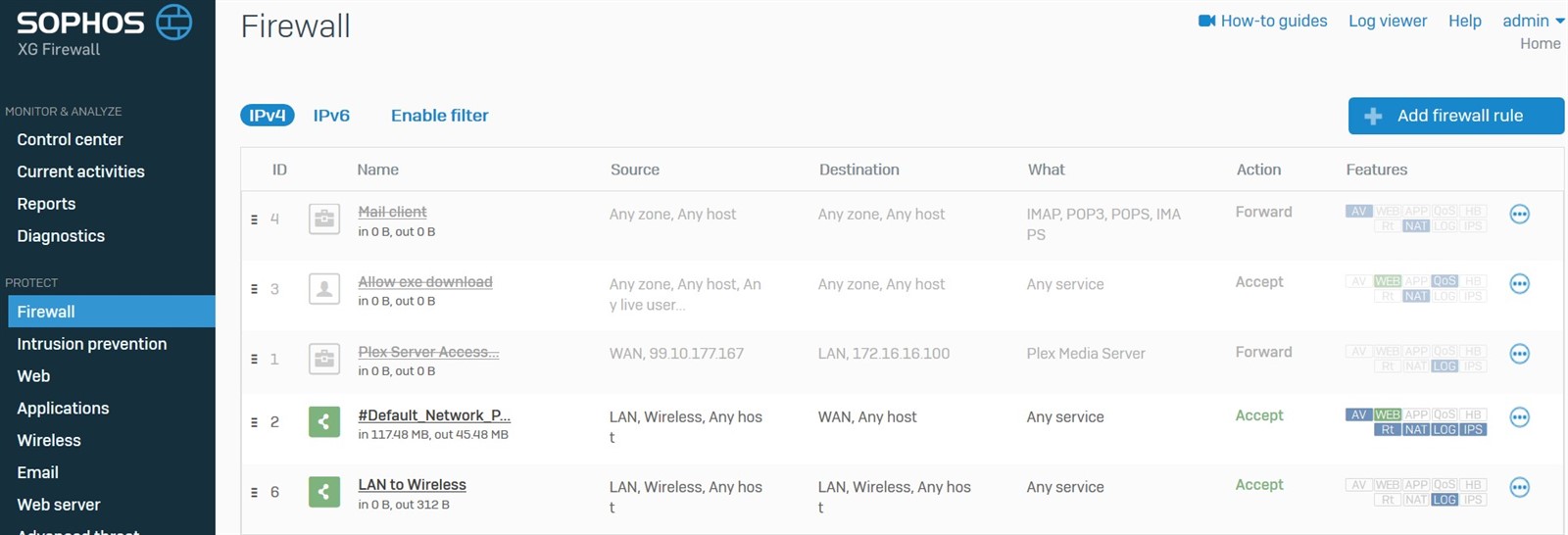Open more options menu for LAN to Wireless
Screen dimensions: 1568x535
tap(1519, 488)
